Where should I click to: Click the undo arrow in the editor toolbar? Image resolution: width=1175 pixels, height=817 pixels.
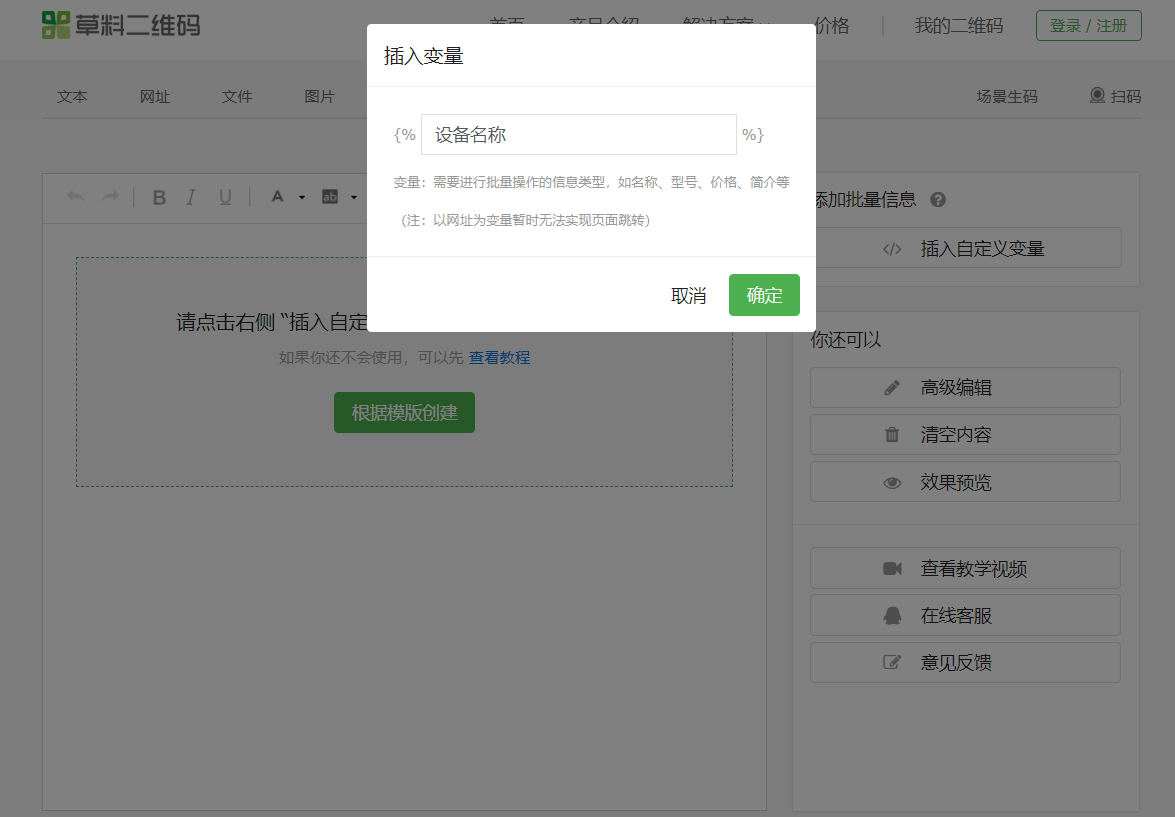(75, 197)
